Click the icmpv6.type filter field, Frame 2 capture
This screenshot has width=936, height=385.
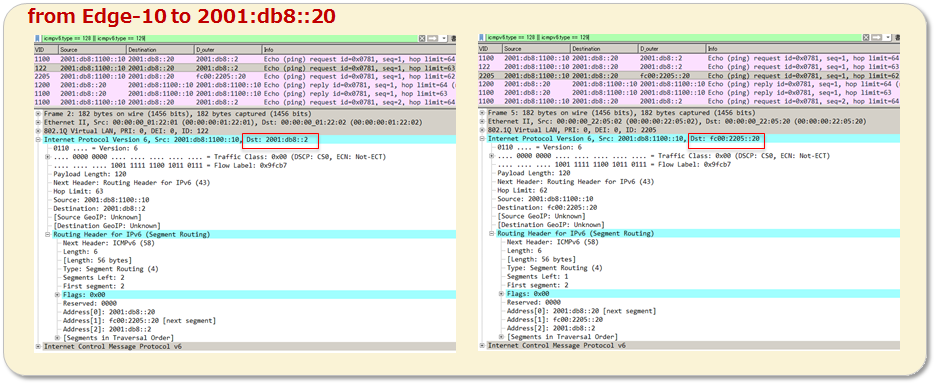[229, 38]
